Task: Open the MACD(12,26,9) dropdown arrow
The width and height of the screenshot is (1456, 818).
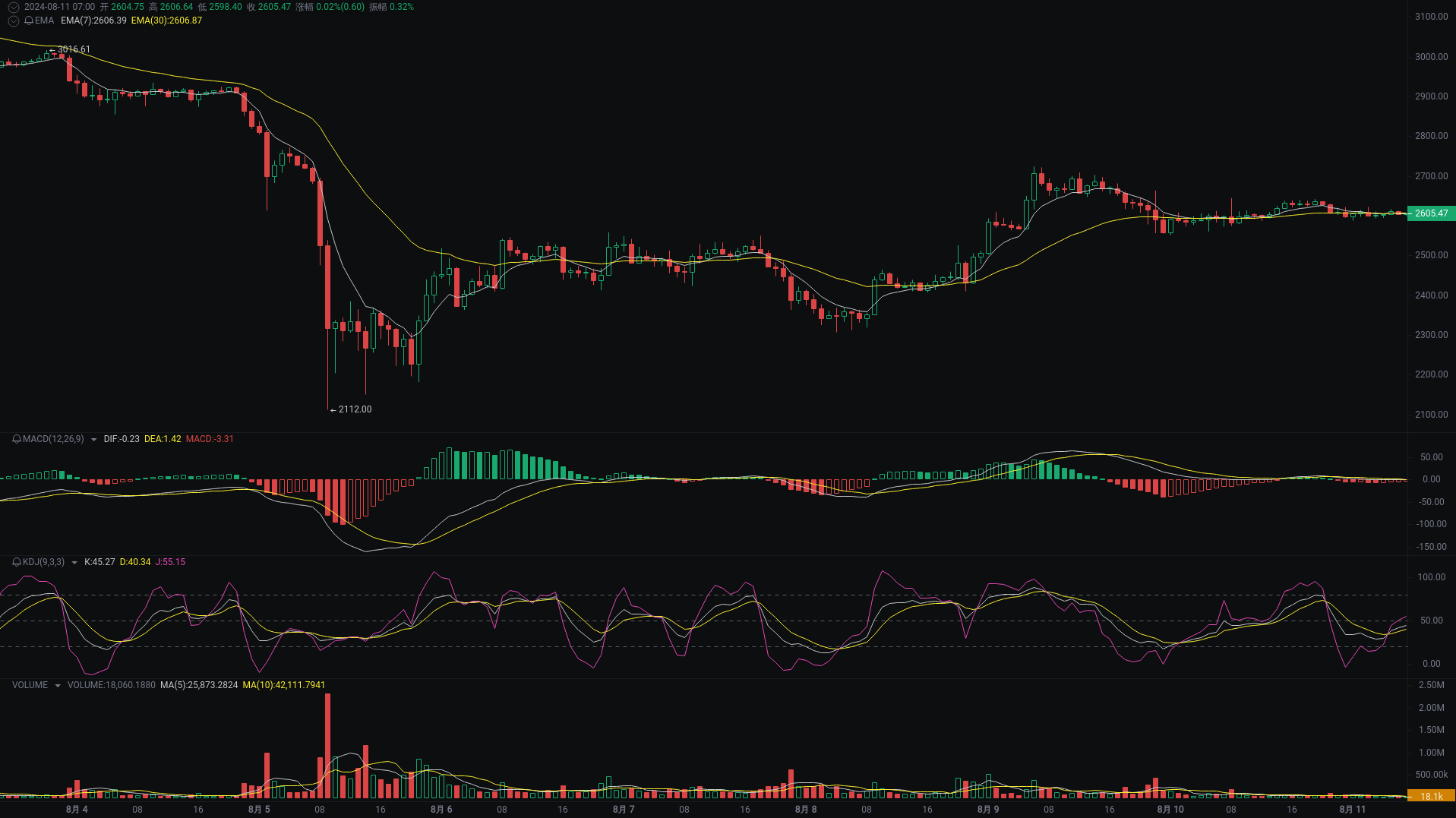Action: coord(93,440)
